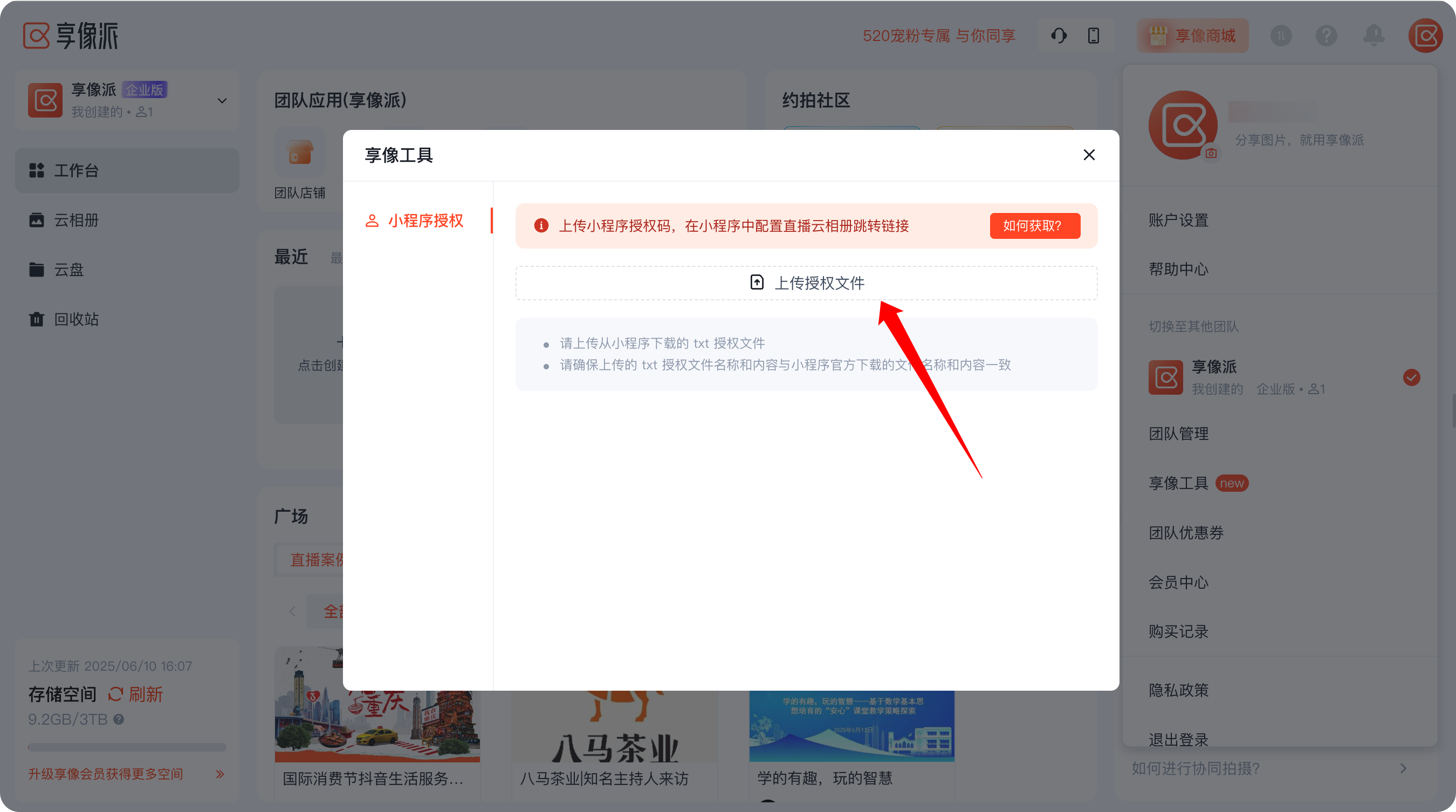
Task: Open 回收站 in the sidebar
Action: 127,319
